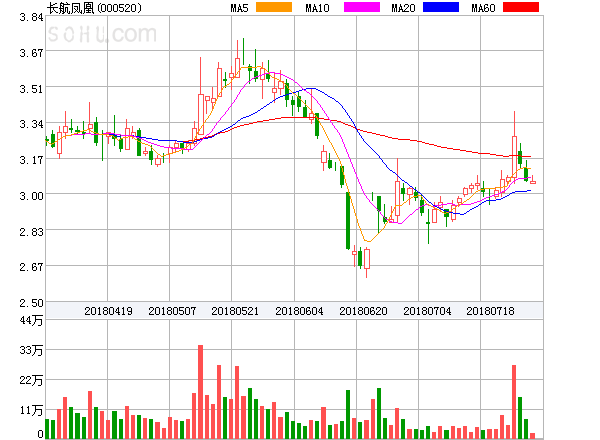Click the MA20 legend label
Image resolution: width=600 pixels, height=440 pixels.
pyautogui.click(x=403, y=8)
